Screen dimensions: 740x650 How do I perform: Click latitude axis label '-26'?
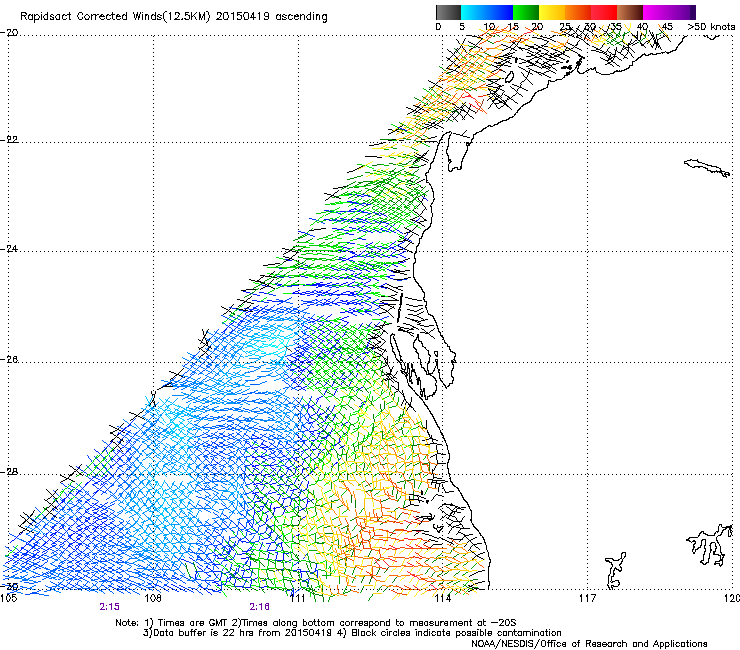pos(9,359)
